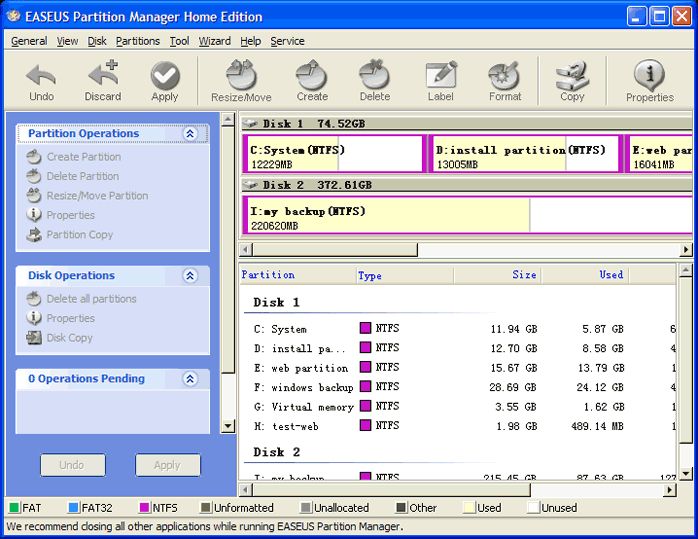Click the application icon in title bar
698x539 pixels.
pyautogui.click(x=14, y=16)
